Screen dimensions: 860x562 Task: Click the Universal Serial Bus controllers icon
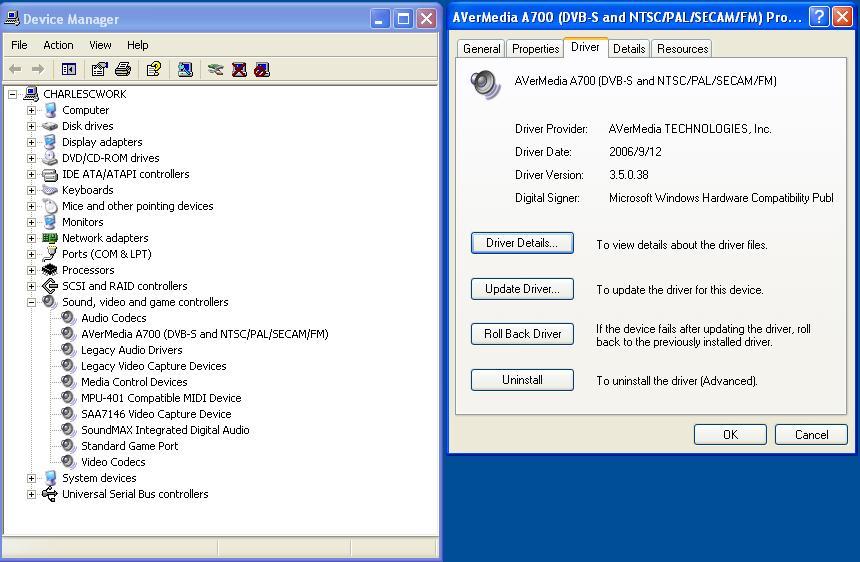(x=50, y=494)
